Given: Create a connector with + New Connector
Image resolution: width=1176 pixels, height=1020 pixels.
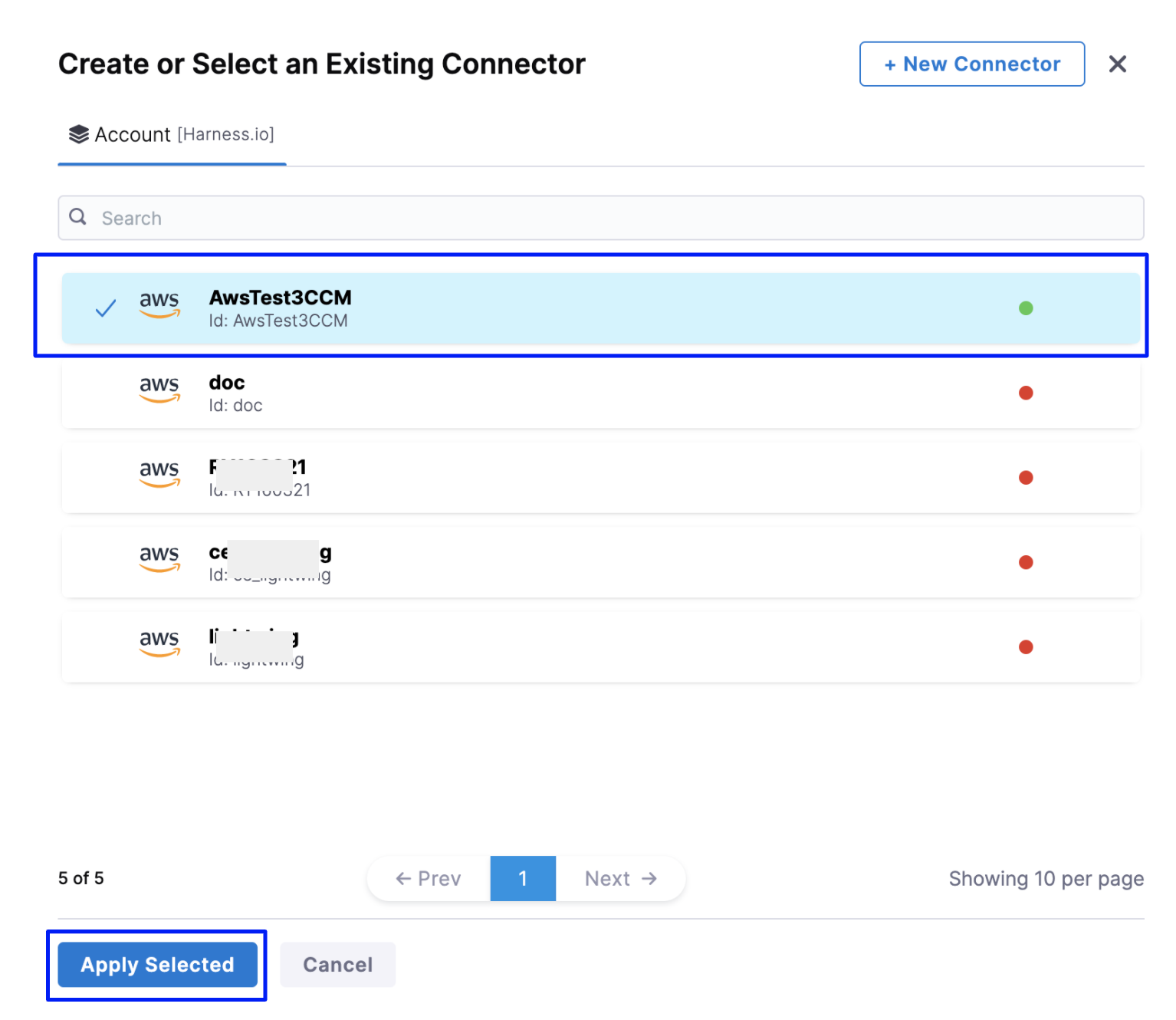Looking at the screenshot, I should point(972,64).
